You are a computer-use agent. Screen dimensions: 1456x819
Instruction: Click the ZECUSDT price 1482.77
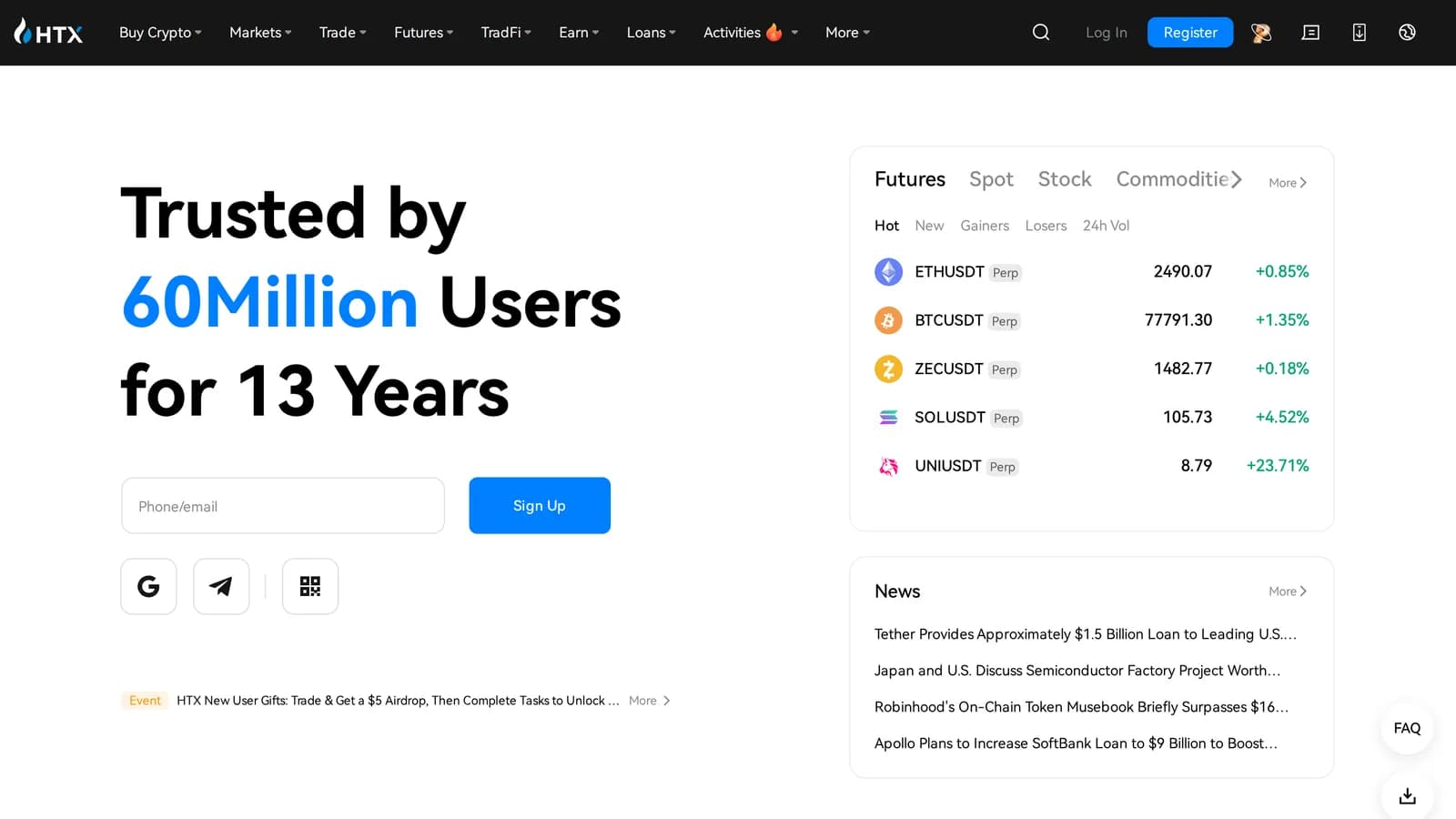pyautogui.click(x=1183, y=369)
